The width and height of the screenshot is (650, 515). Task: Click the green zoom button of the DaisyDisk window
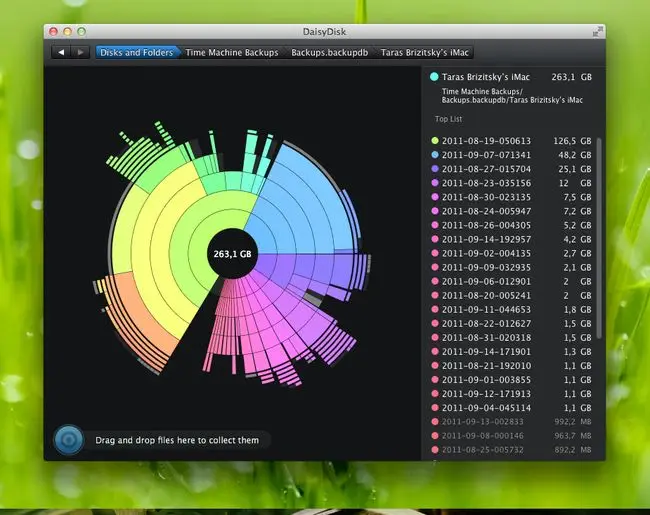pos(82,32)
